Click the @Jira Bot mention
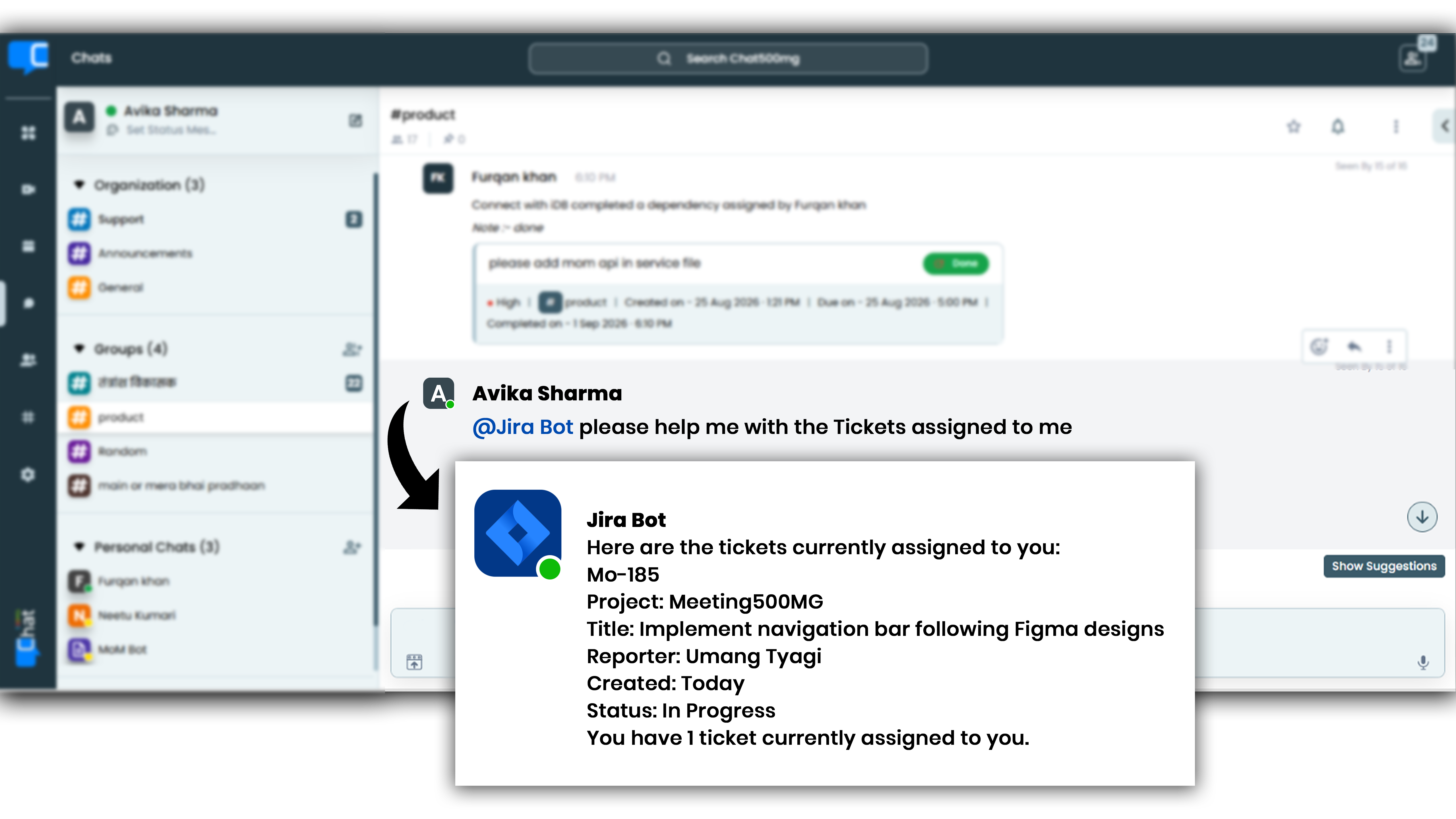The image size is (1456, 819). pos(523,427)
